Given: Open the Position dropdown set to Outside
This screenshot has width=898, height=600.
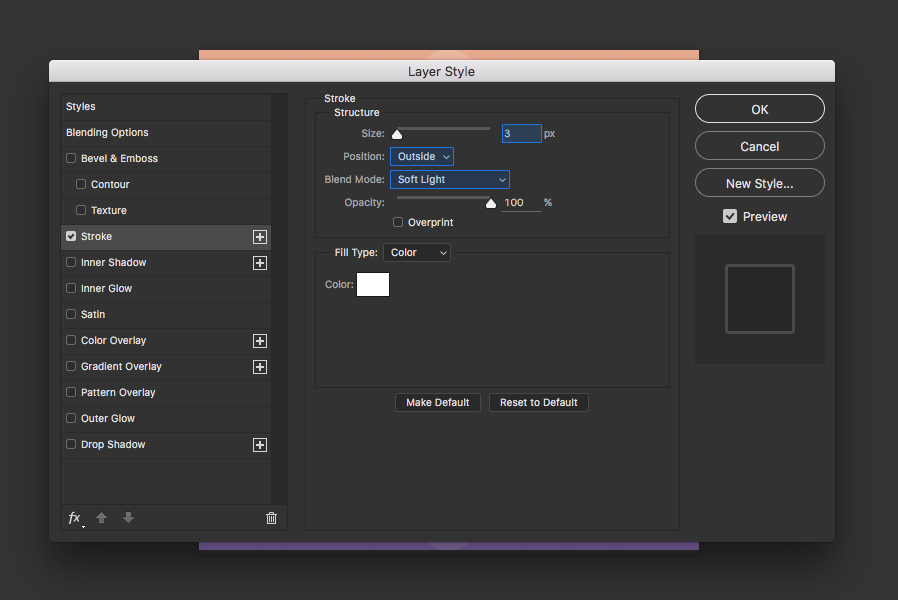Looking at the screenshot, I should click(x=422, y=156).
